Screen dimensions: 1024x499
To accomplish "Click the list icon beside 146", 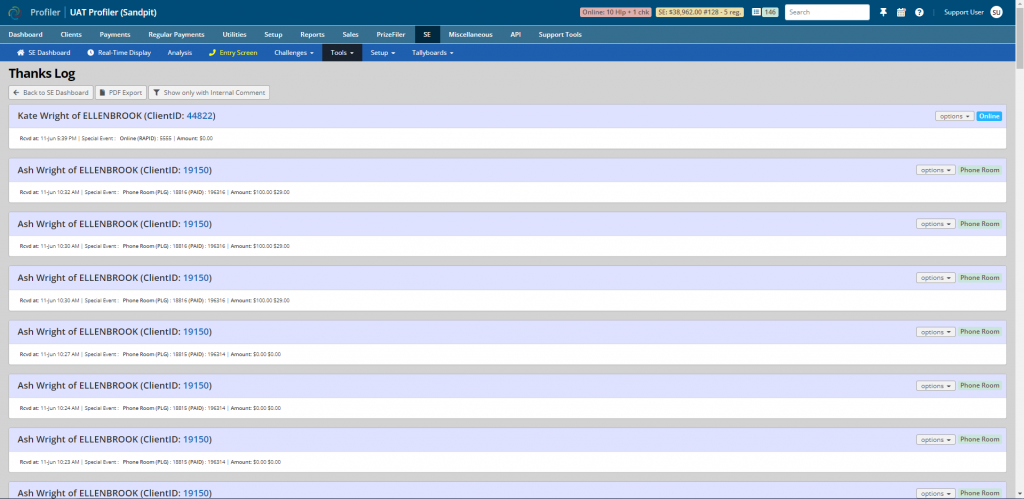I will point(756,12).
